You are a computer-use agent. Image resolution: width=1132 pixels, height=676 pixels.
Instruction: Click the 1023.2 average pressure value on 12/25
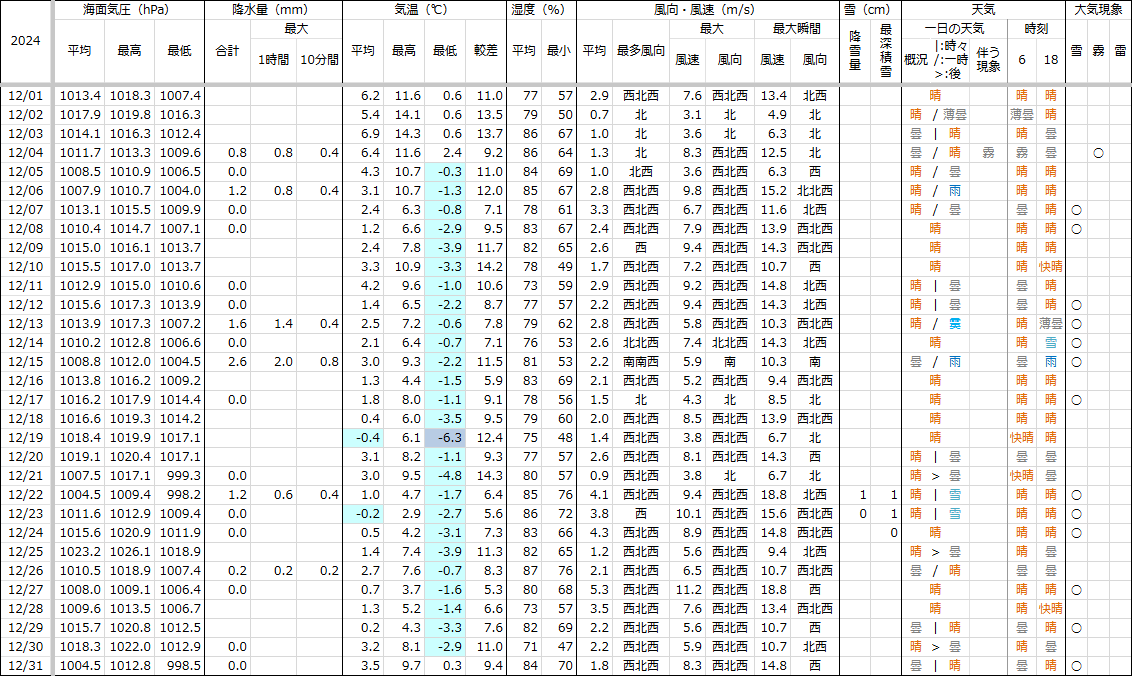tap(80, 552)
